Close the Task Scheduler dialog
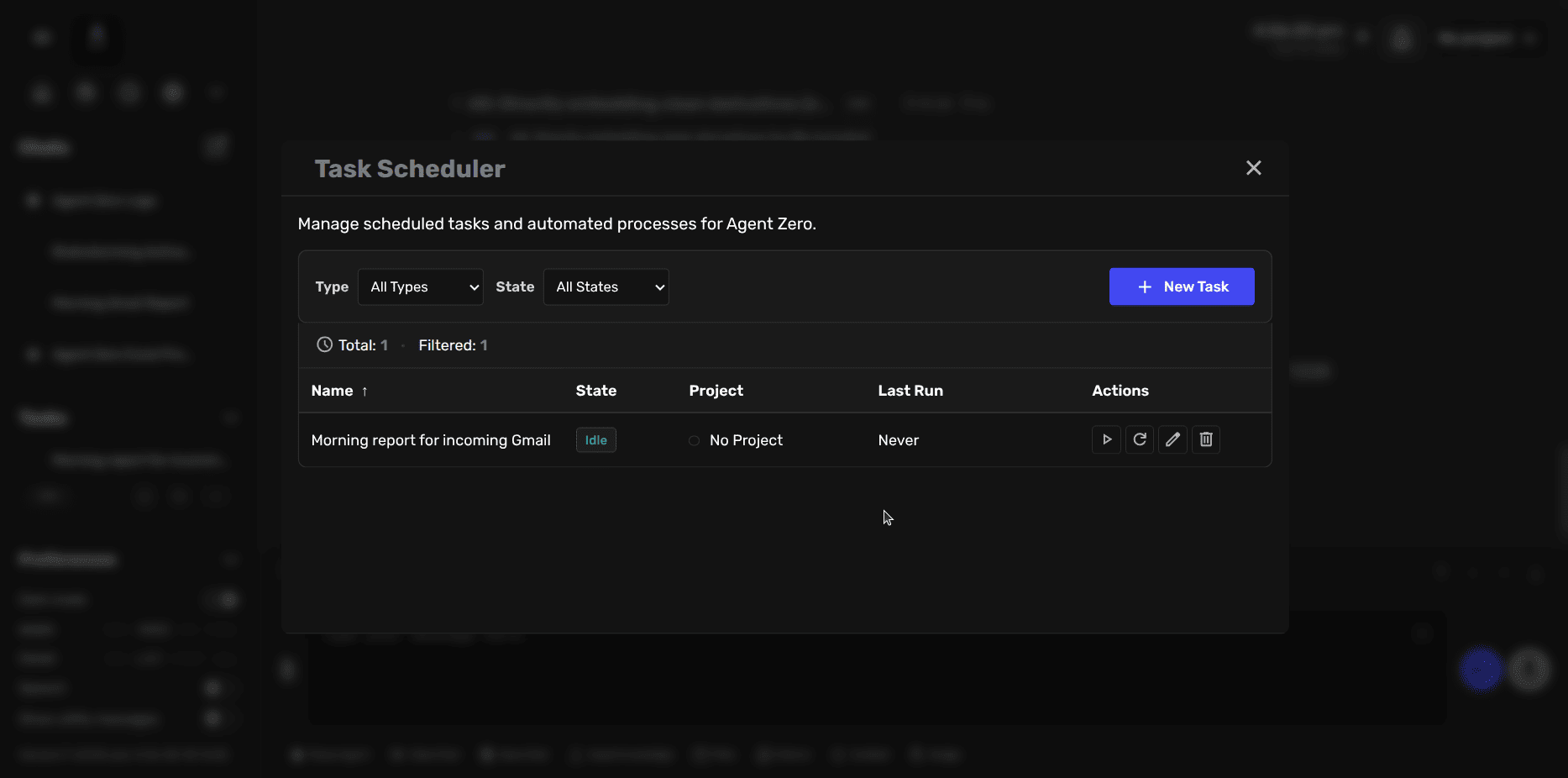1568x778 pixels. (1253, 168)
